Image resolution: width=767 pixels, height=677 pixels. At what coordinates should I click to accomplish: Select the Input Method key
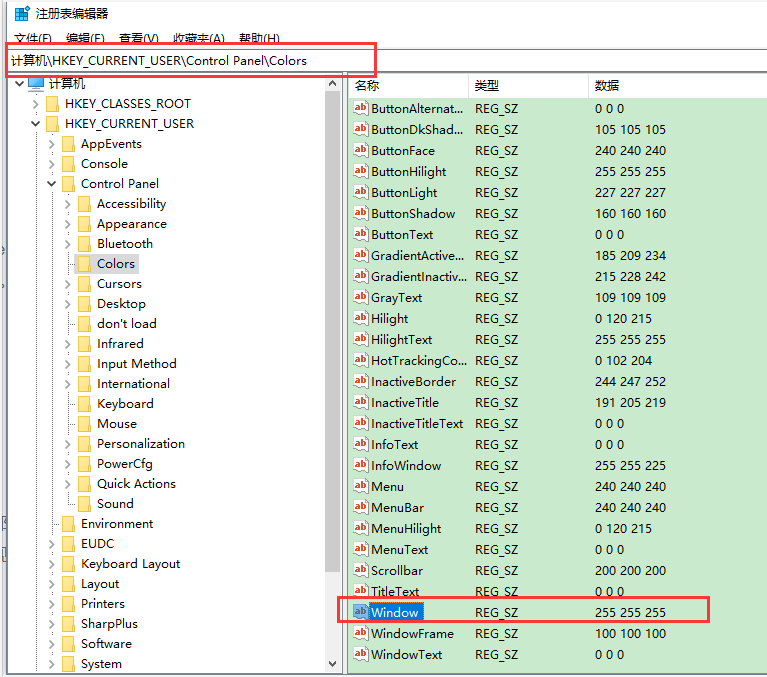click(136, 364)
